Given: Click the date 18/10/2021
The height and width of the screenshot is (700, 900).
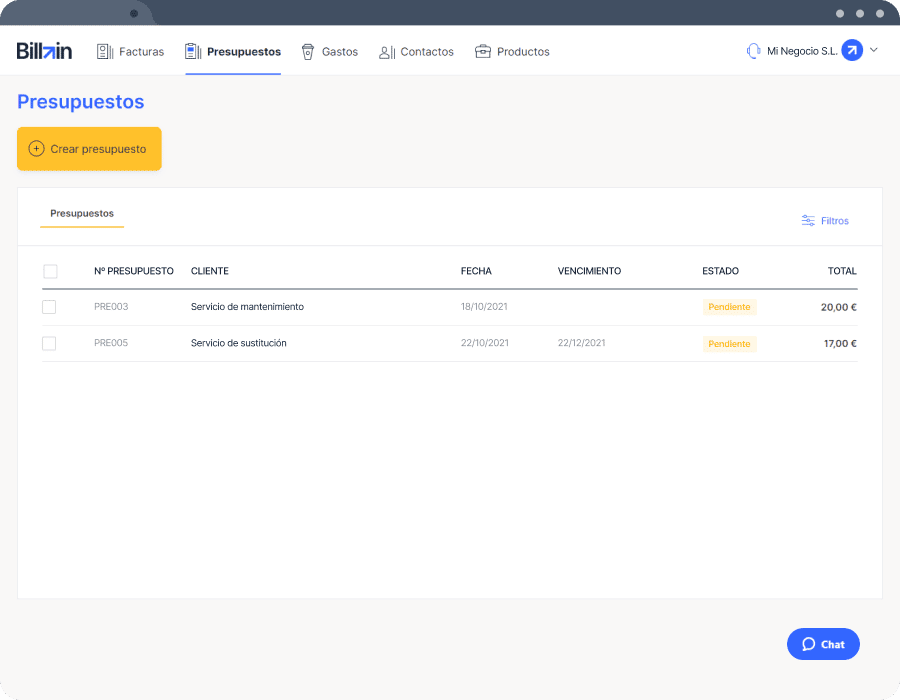Looking at the screenshot, I should 484,306.
